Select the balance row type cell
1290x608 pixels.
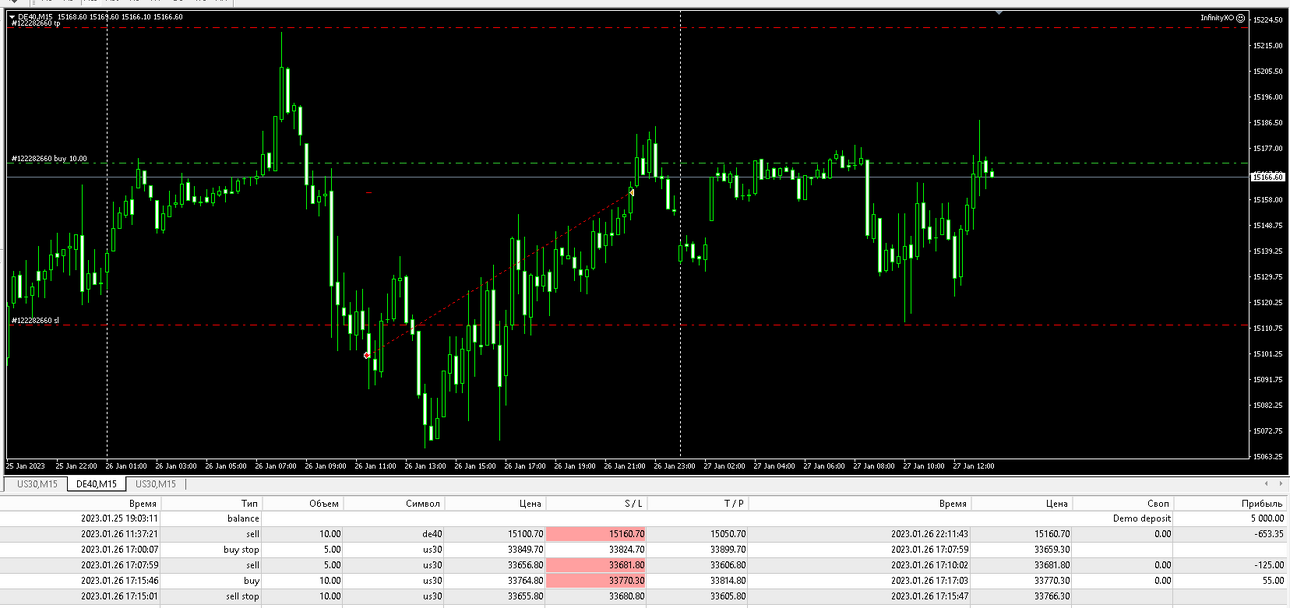pos(243,519)
